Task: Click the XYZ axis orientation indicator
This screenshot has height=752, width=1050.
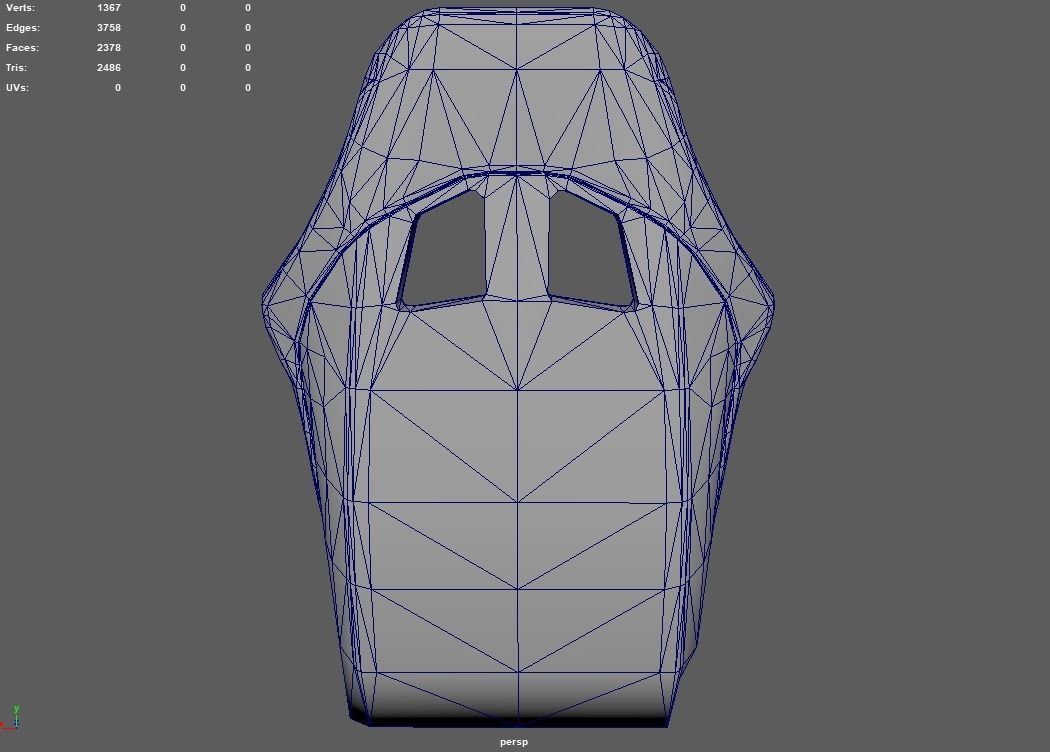Action: click(x=11, y=717)
